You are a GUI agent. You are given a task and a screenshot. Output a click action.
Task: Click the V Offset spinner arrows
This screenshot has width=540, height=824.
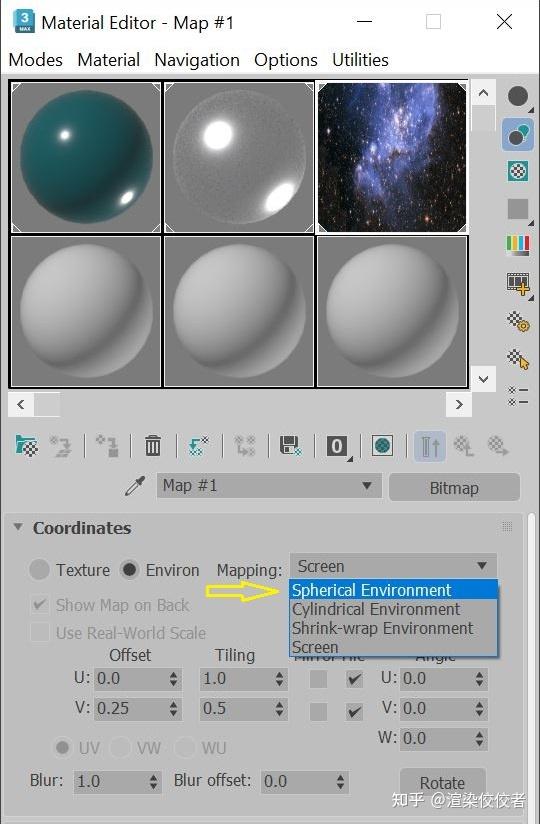coord(173,709)
